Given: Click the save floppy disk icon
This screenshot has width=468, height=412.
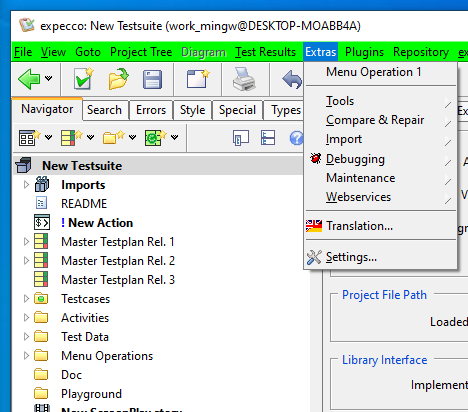Looking at the screenshot, I should (x=152, y=79).
